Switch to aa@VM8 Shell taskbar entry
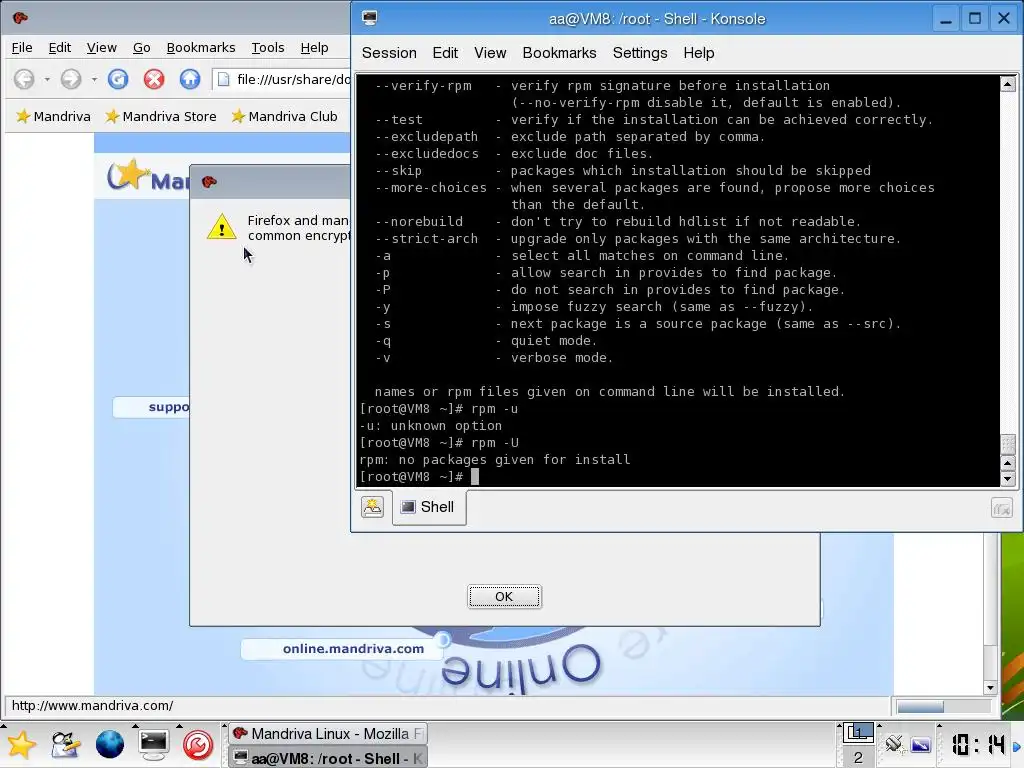The image size is (1024, 768). pyautogui.click(x=328, y=758)
